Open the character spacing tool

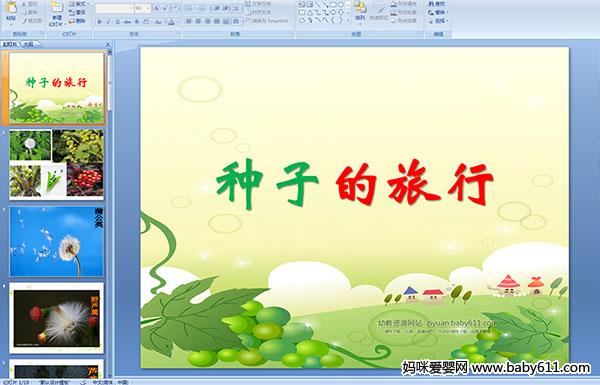(x=146, y=22)
